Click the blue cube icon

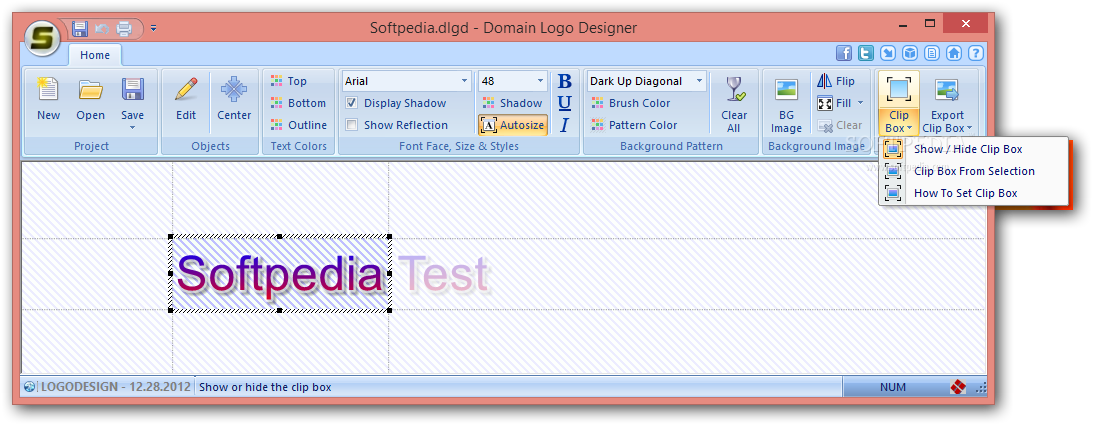coord(910,53)
